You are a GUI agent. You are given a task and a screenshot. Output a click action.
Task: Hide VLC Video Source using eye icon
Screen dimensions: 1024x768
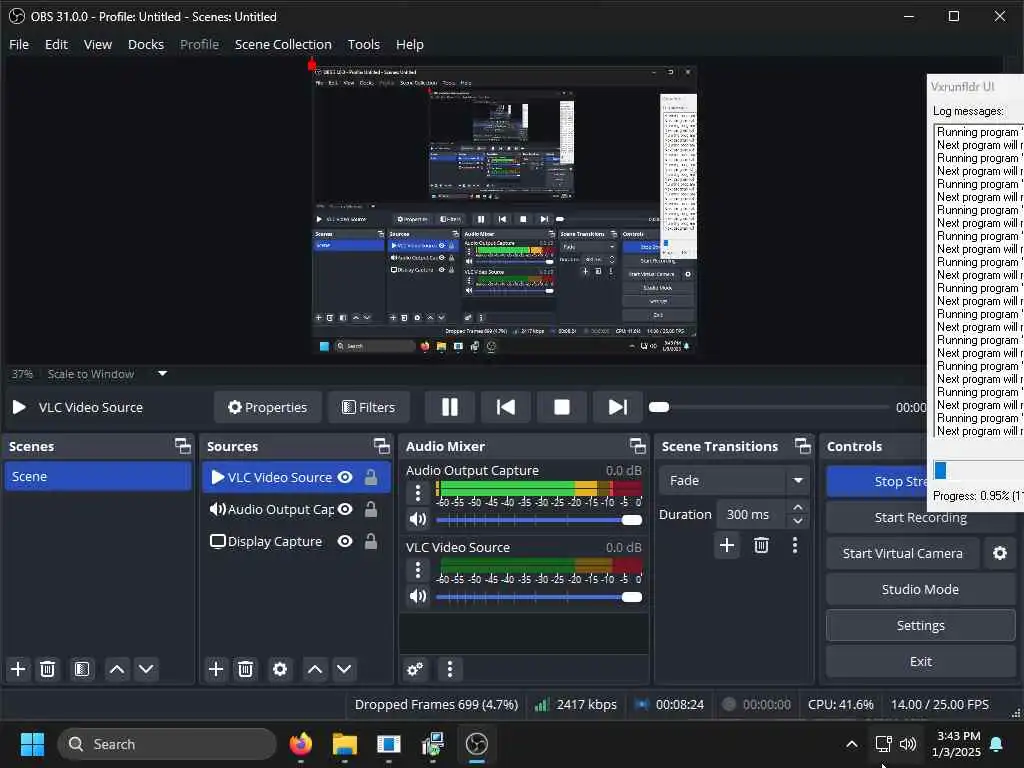(345, 477)
